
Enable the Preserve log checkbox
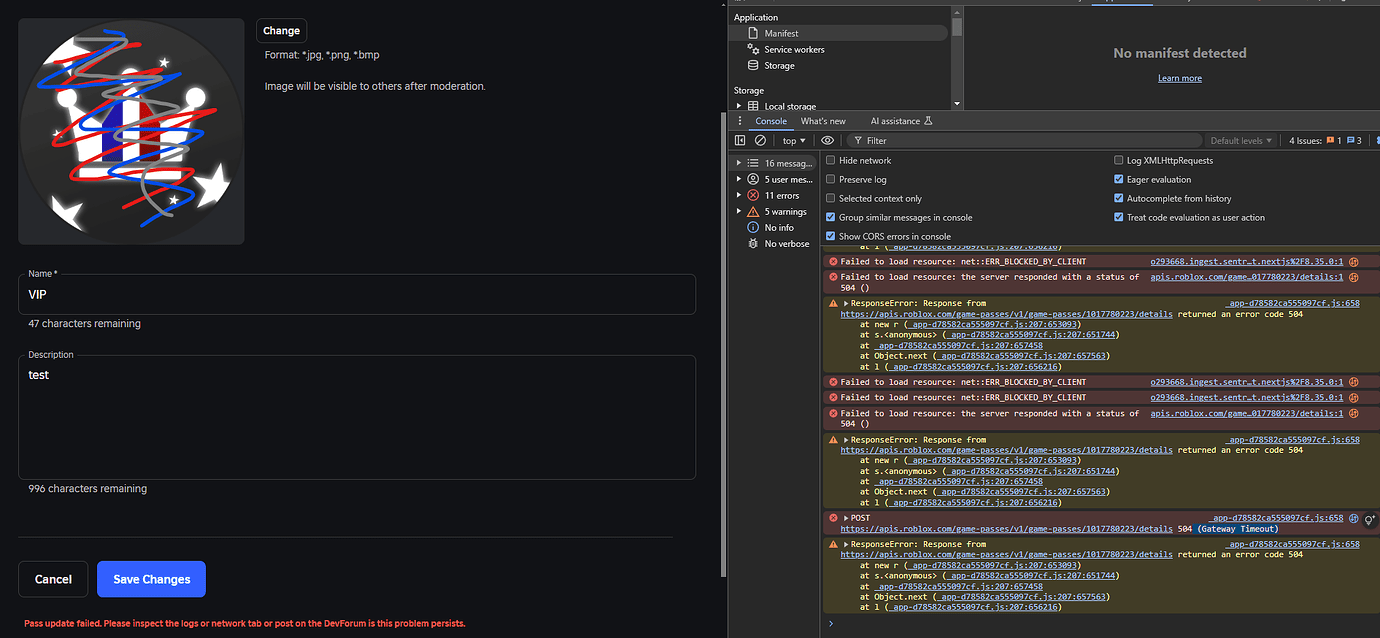coord(830,180)
